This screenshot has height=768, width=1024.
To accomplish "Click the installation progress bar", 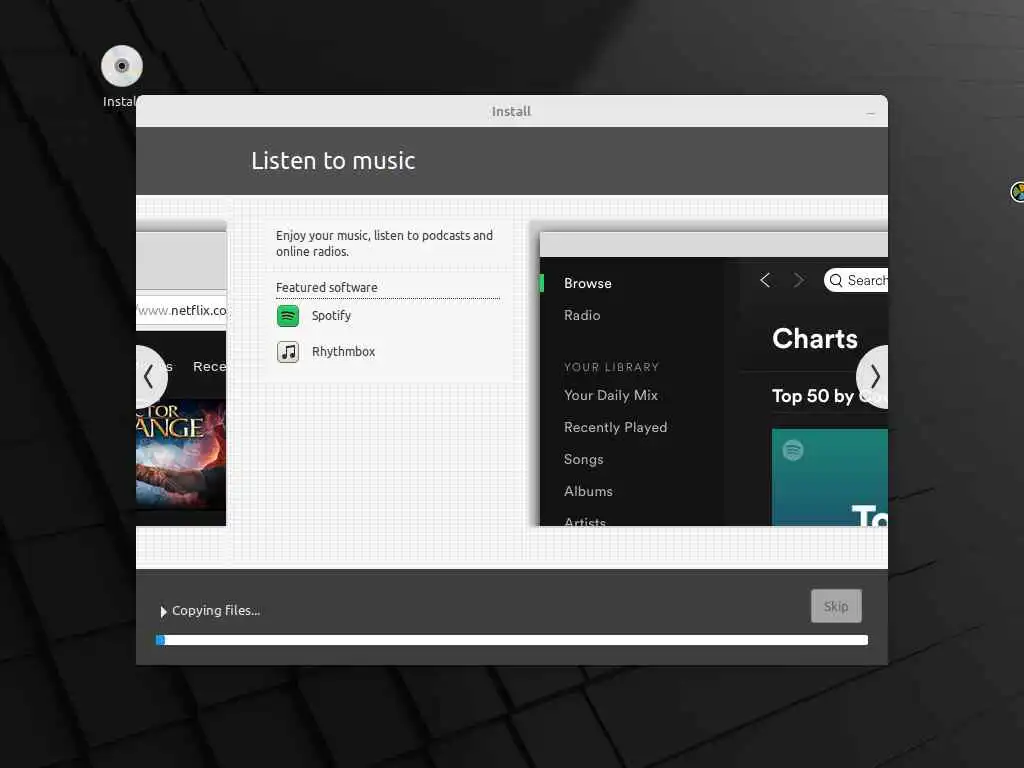I will click(x=512, y=640).
